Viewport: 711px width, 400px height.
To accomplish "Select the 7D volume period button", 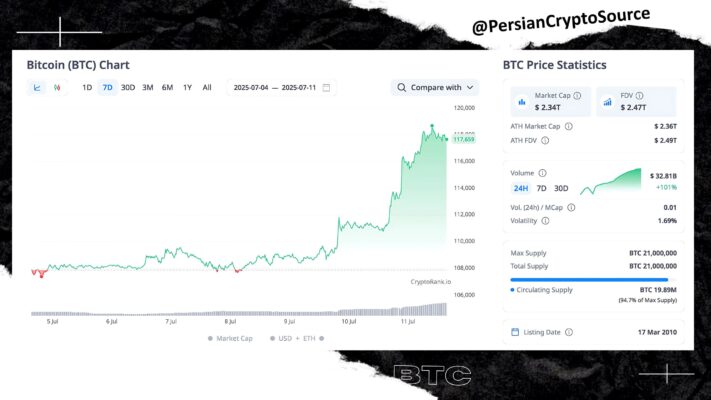I will coord(541,188).
